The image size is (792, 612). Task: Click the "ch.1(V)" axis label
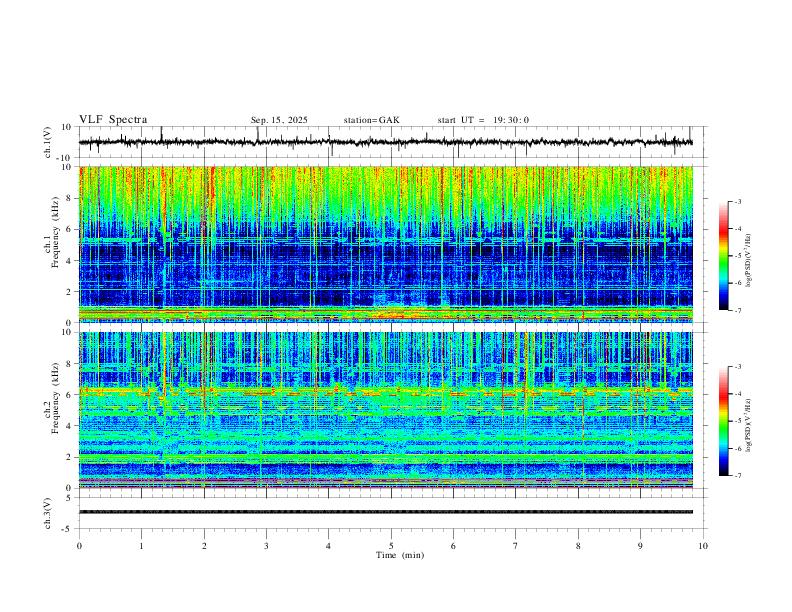point(48,142)
